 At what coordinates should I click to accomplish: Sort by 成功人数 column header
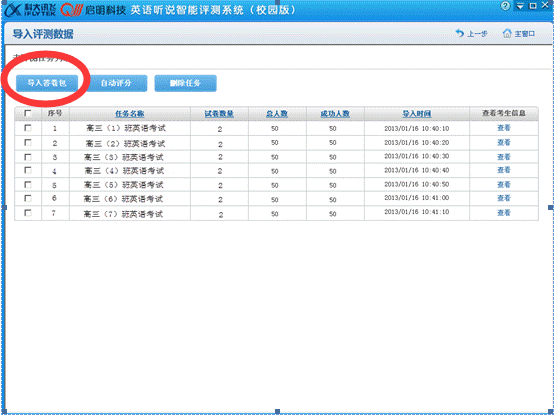coord(335,114)
